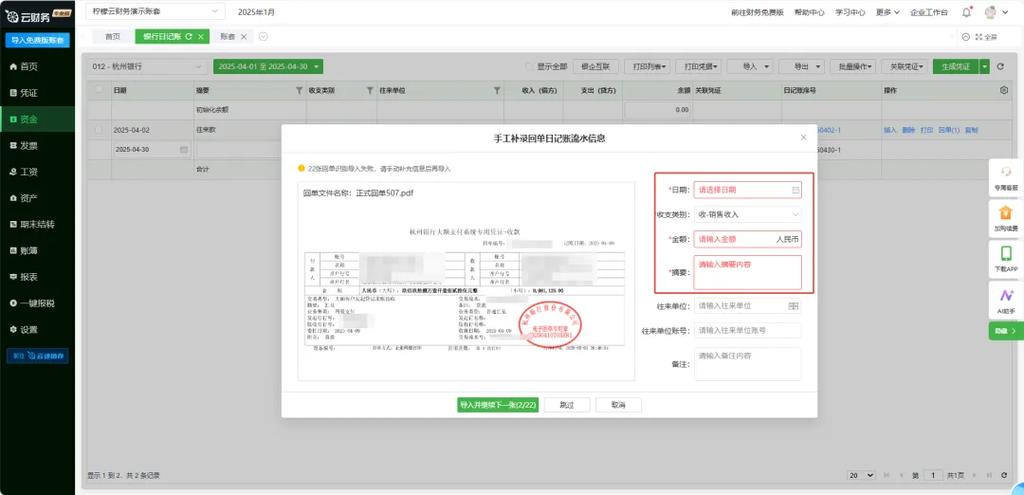Screen dimensions: 1024x495
Task: Open the tab list dropdown after 账套 tab
Action: click(x=263, y=37)
